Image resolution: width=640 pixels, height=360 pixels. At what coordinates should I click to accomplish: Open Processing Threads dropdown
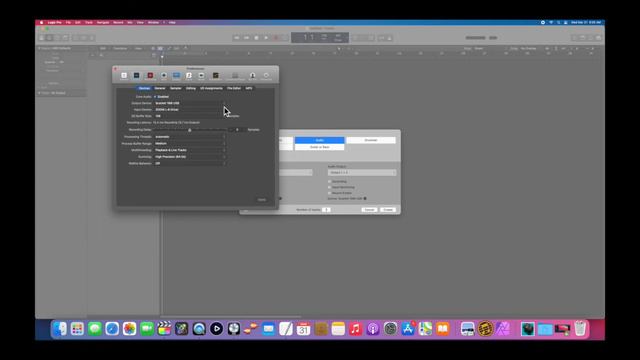[x=189, y=137]
